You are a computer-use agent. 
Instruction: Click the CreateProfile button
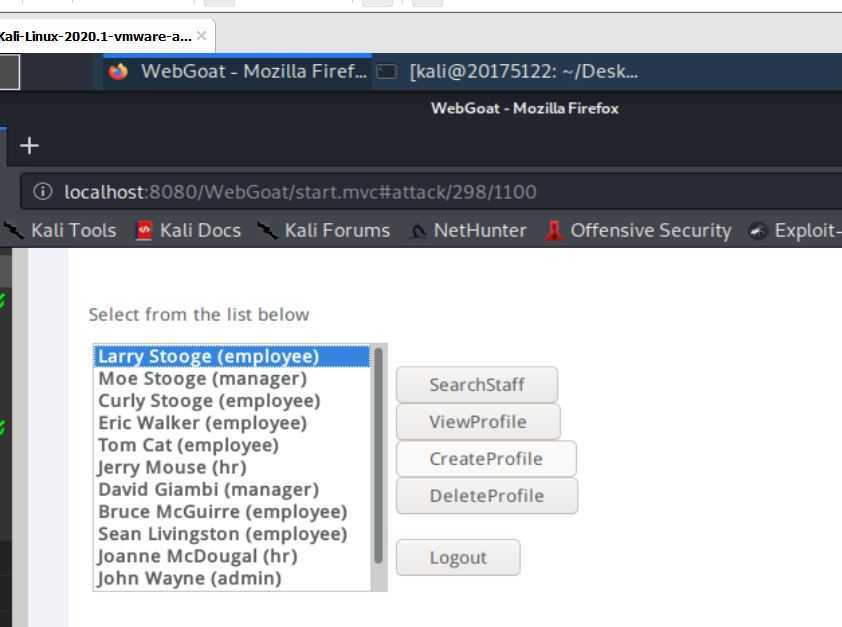tap(486, 458)
